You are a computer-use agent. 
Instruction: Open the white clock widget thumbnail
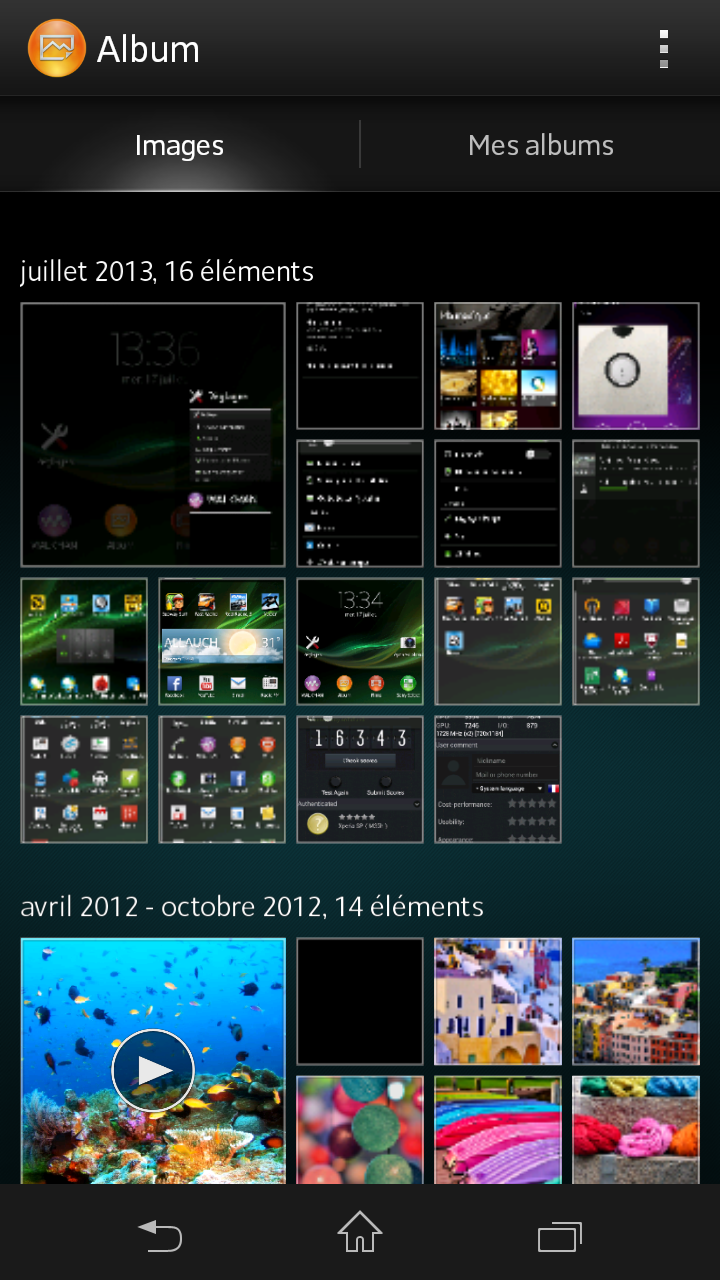[x=636, y=366]
